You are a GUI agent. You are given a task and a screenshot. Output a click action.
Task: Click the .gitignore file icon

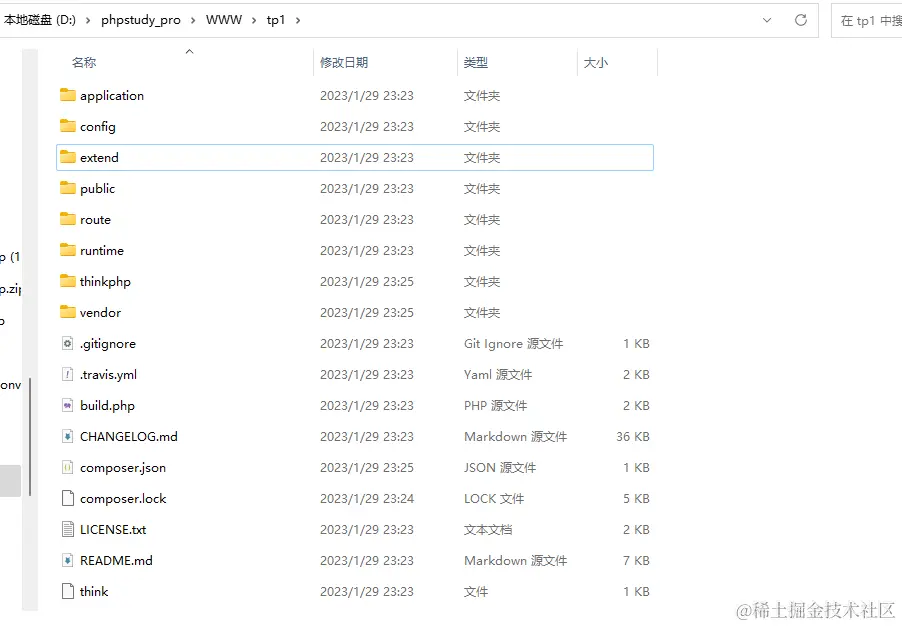point(68,343)
